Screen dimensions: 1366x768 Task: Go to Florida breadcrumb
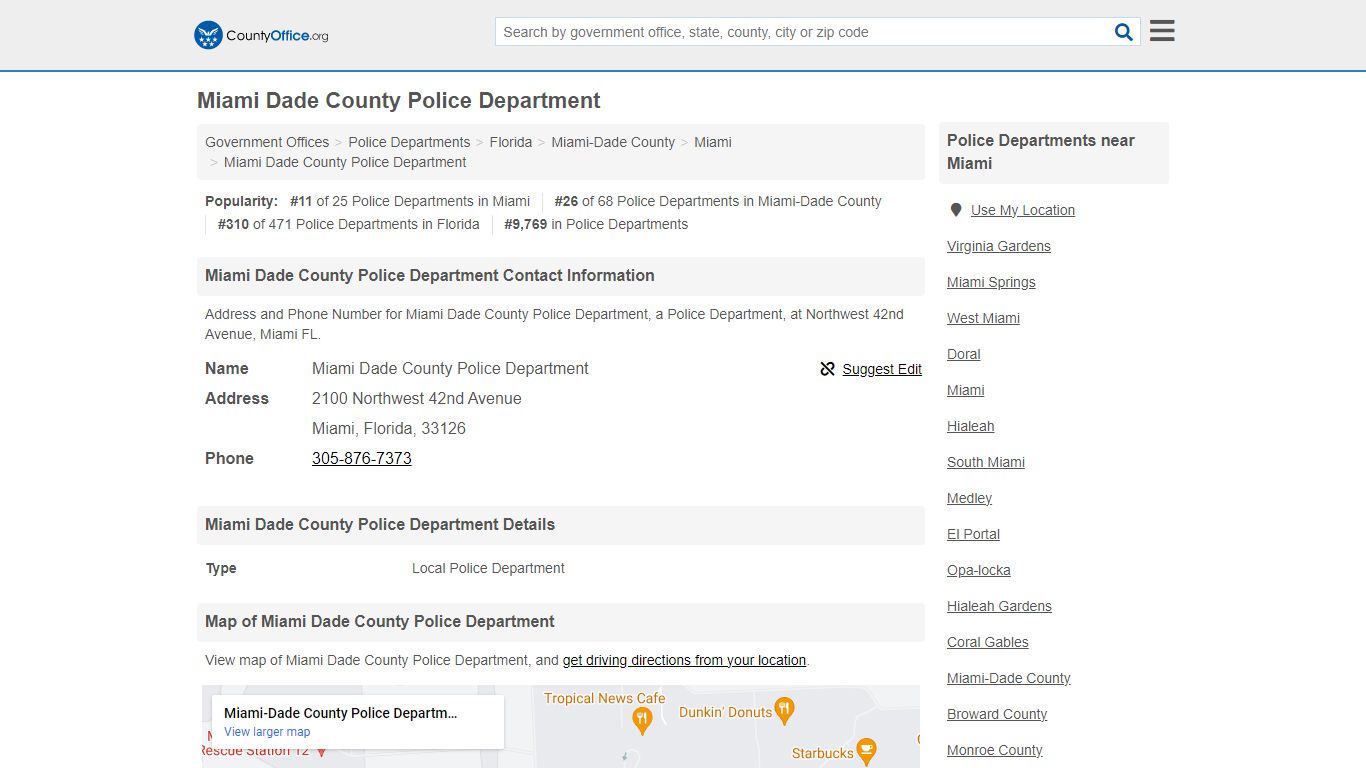pos(511,142)
